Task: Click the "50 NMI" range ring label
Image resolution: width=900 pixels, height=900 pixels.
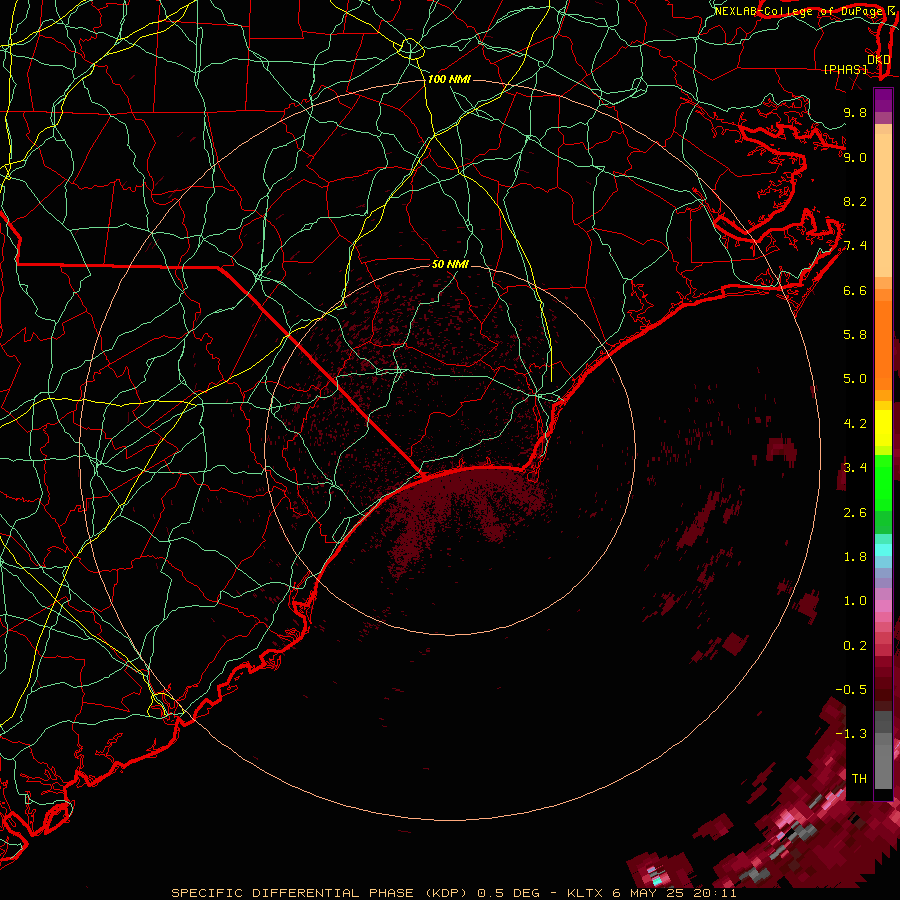Action: [450, 264]
